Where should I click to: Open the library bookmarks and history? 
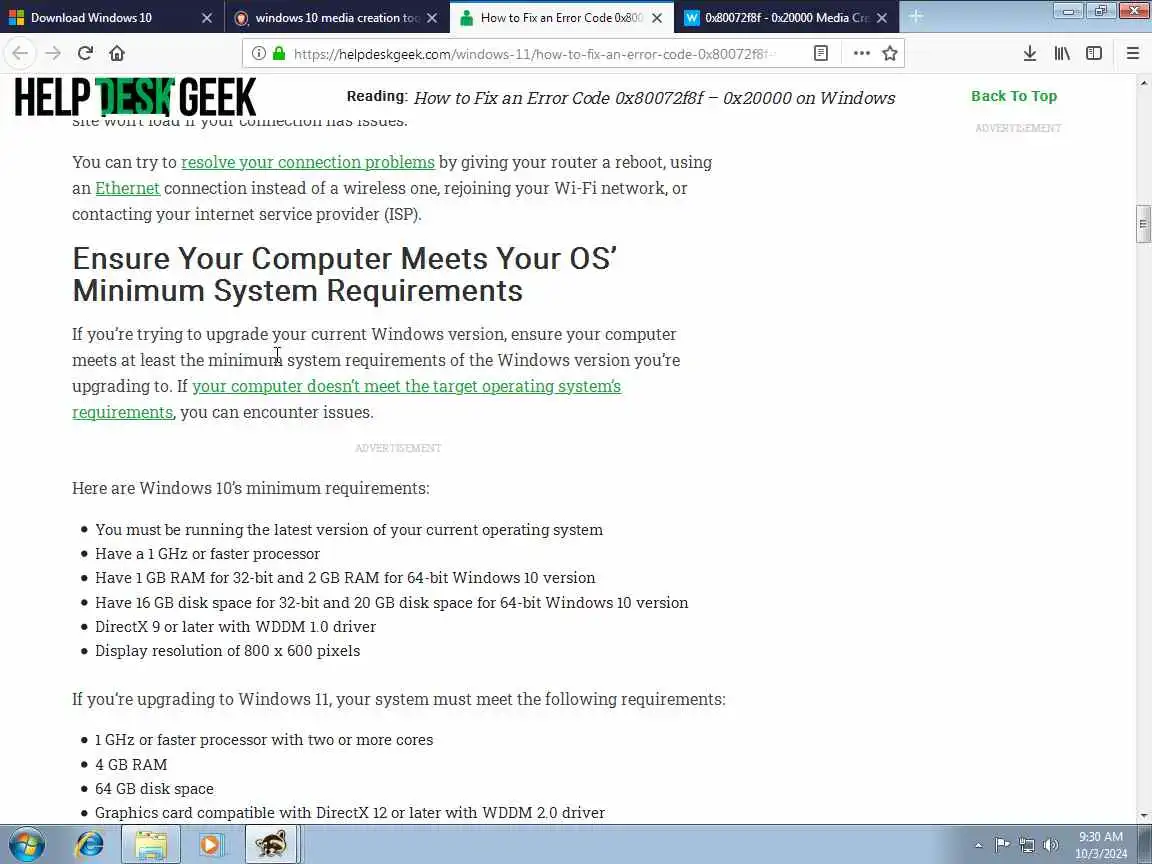[1062, 53]
